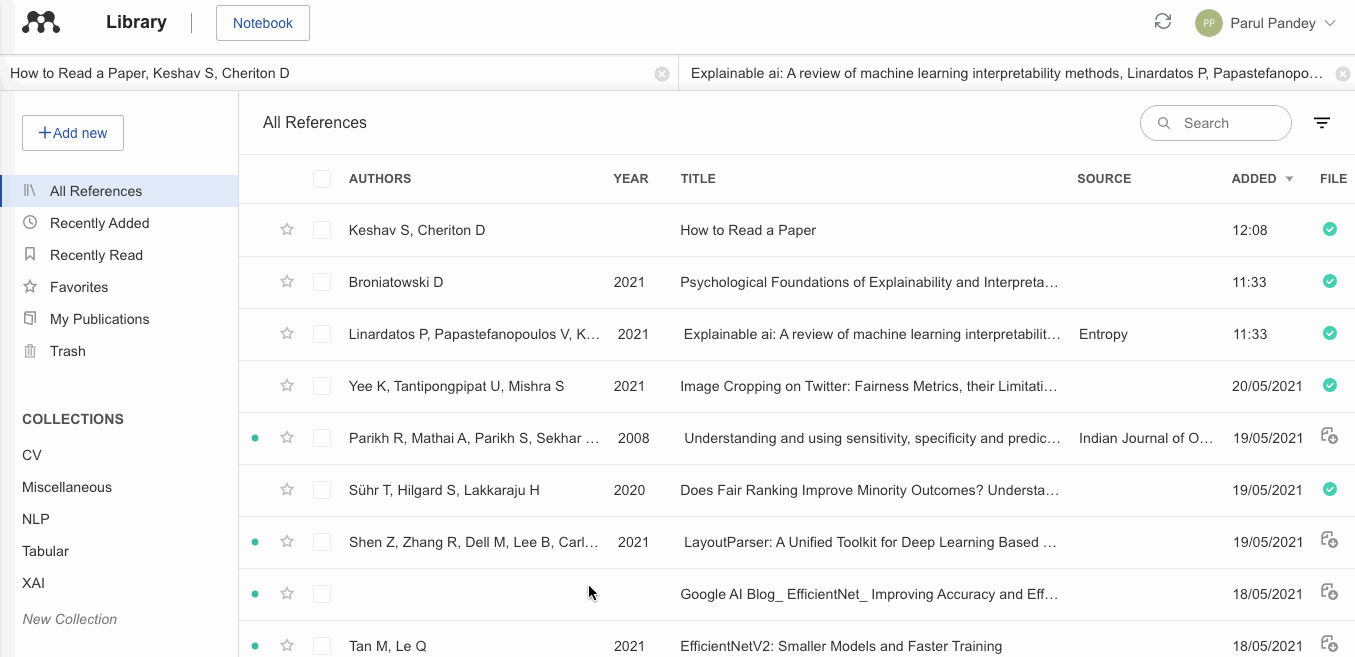Viewport: 1355px width, 657px height.
Task: Select the XAI collection
Action: point(33,583)
